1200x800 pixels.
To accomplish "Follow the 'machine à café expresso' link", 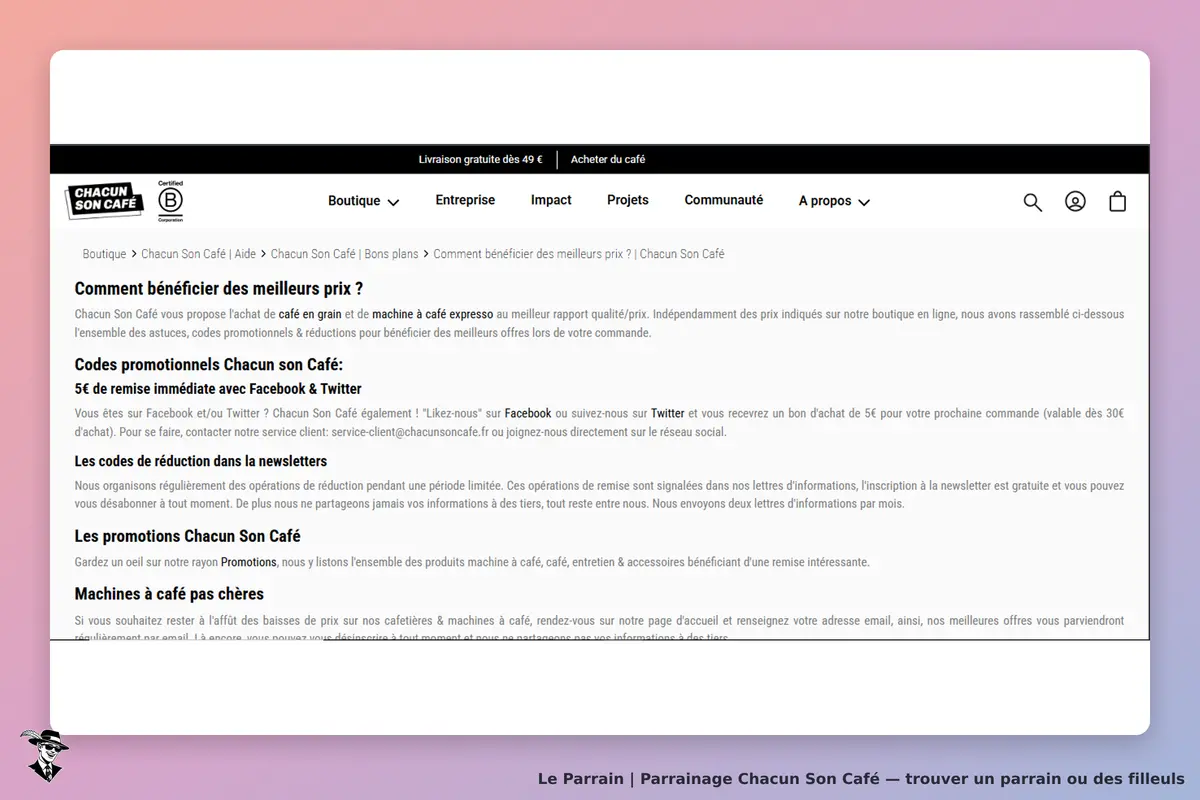I will click(x=433, y=314).
